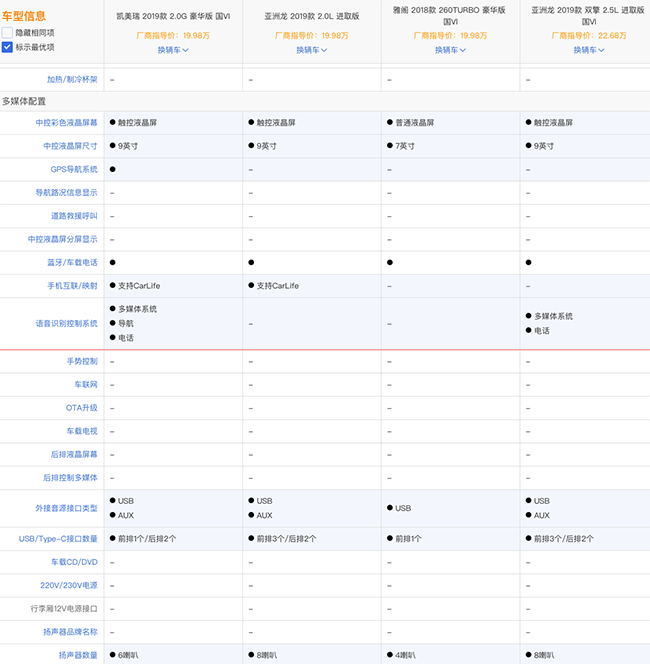Open 换辆车 dropdown under 凯美瑞 2019款
The image size is (650, 664).
tap(173, 50)
